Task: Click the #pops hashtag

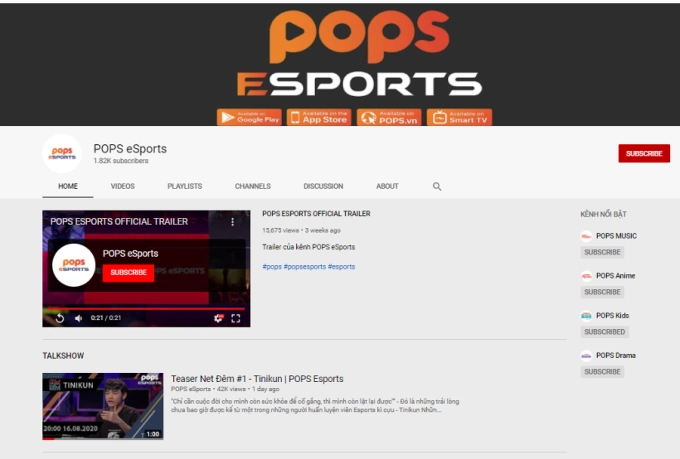Action: click(x=272, y=267)
